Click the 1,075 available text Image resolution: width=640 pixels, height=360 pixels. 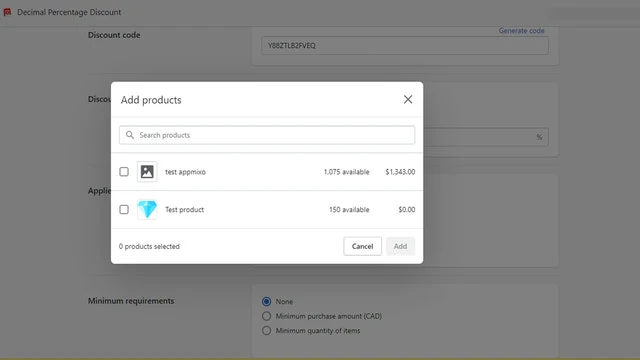point(347,172)
